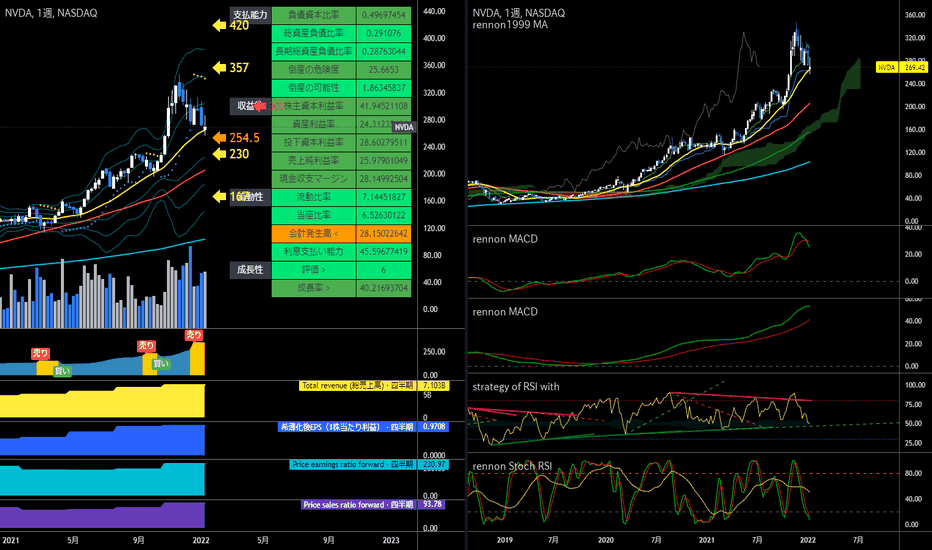Click the value 0.49697454 in the table

[383, 15]
